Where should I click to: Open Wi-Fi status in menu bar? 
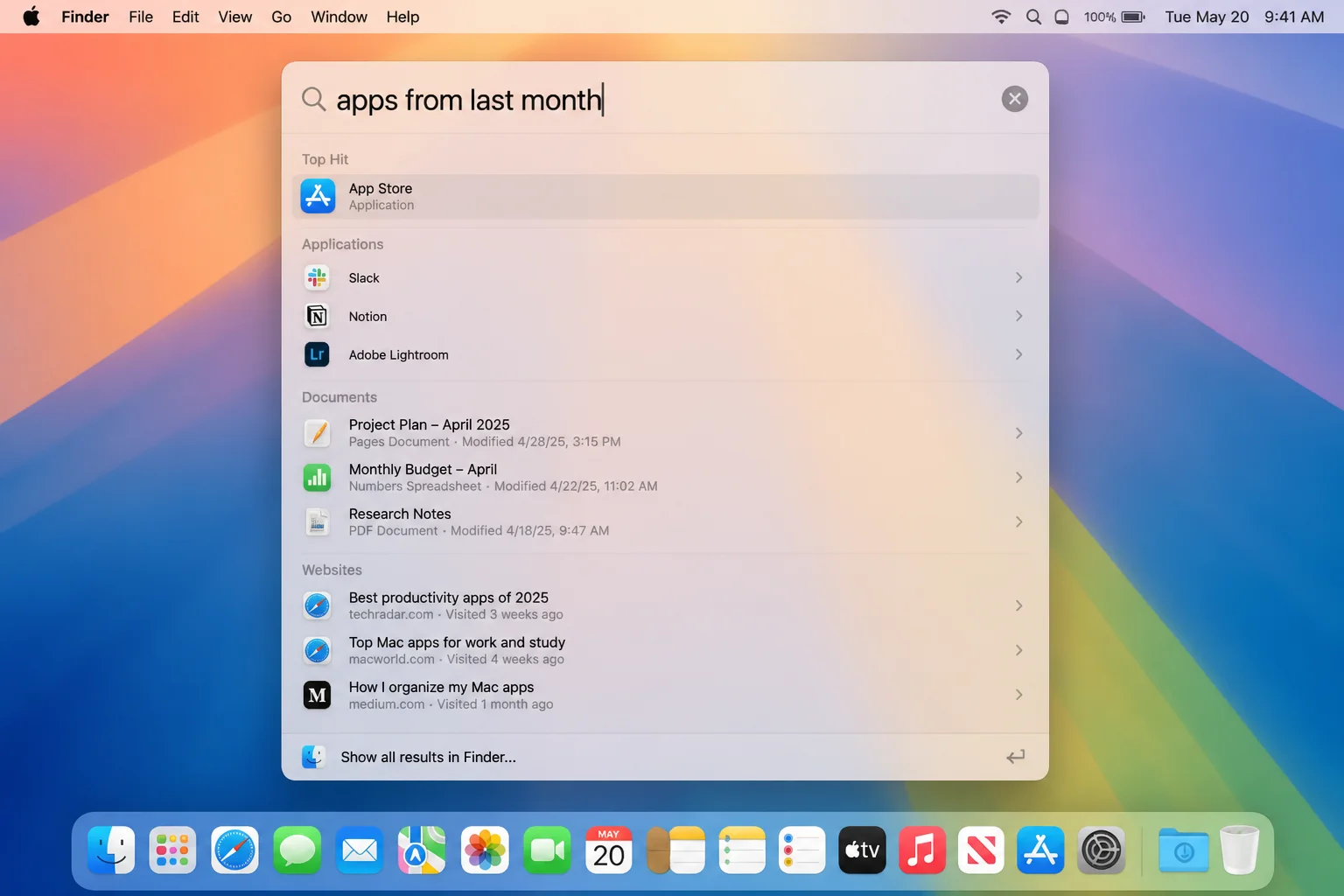1001,17
